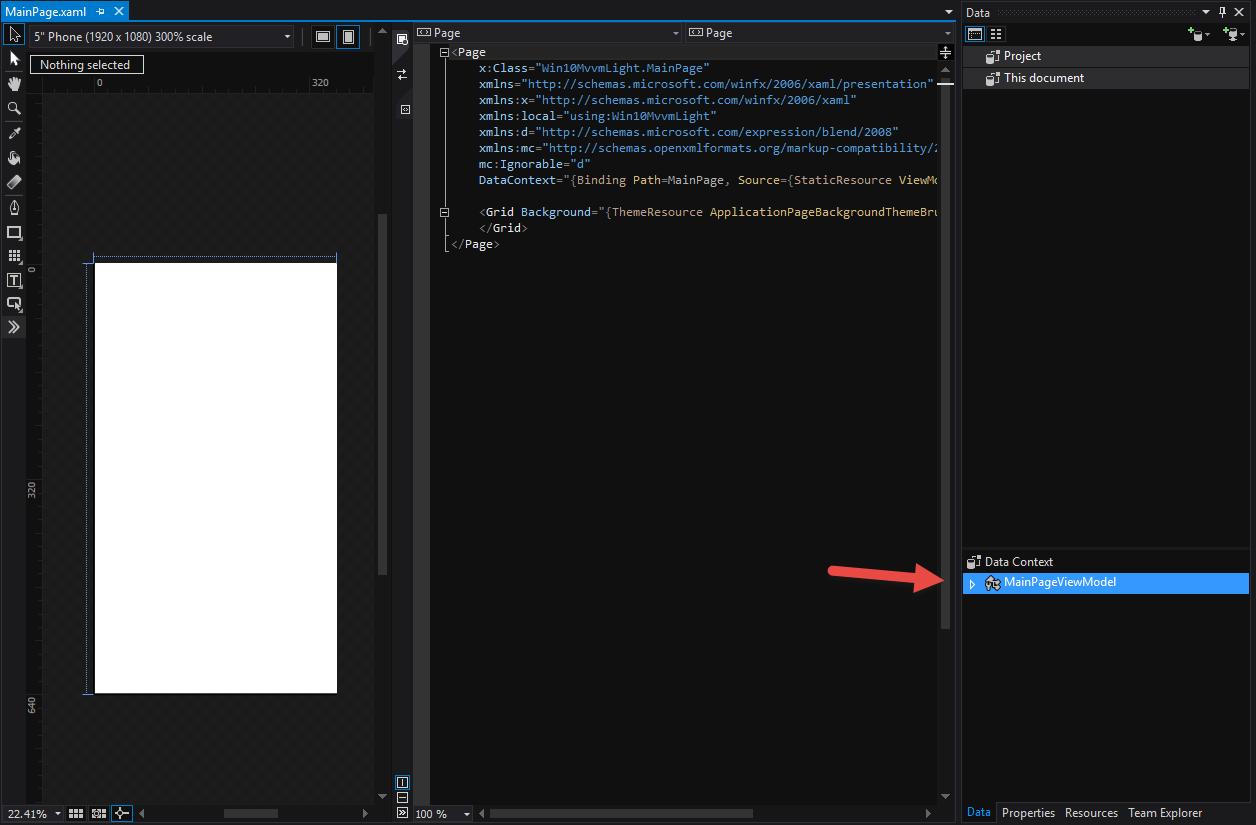This screenshot has width=1256, height=825.
Task: Select the Zoom tool in the toolbox
Action: click(14, 109)
